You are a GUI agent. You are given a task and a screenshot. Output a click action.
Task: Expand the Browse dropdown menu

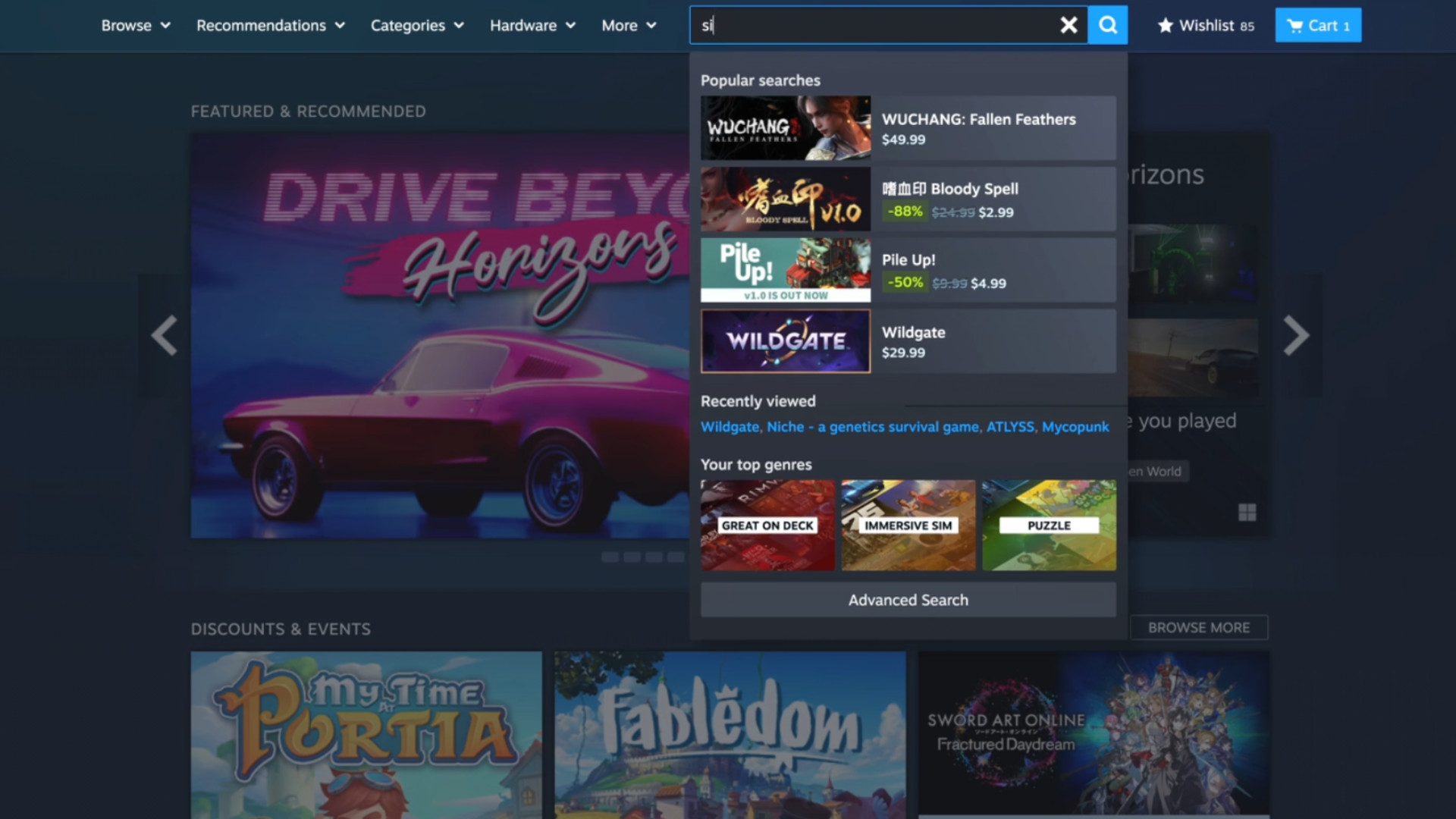pos(136,25)
